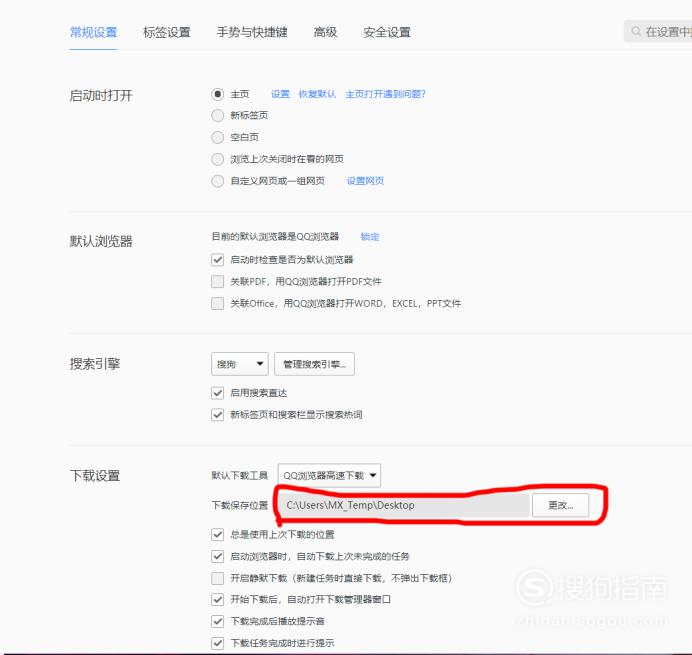This screenshot has width=692, height=655.
Task: Click the 更改 download location button
Action: click(x=560, y=505)
